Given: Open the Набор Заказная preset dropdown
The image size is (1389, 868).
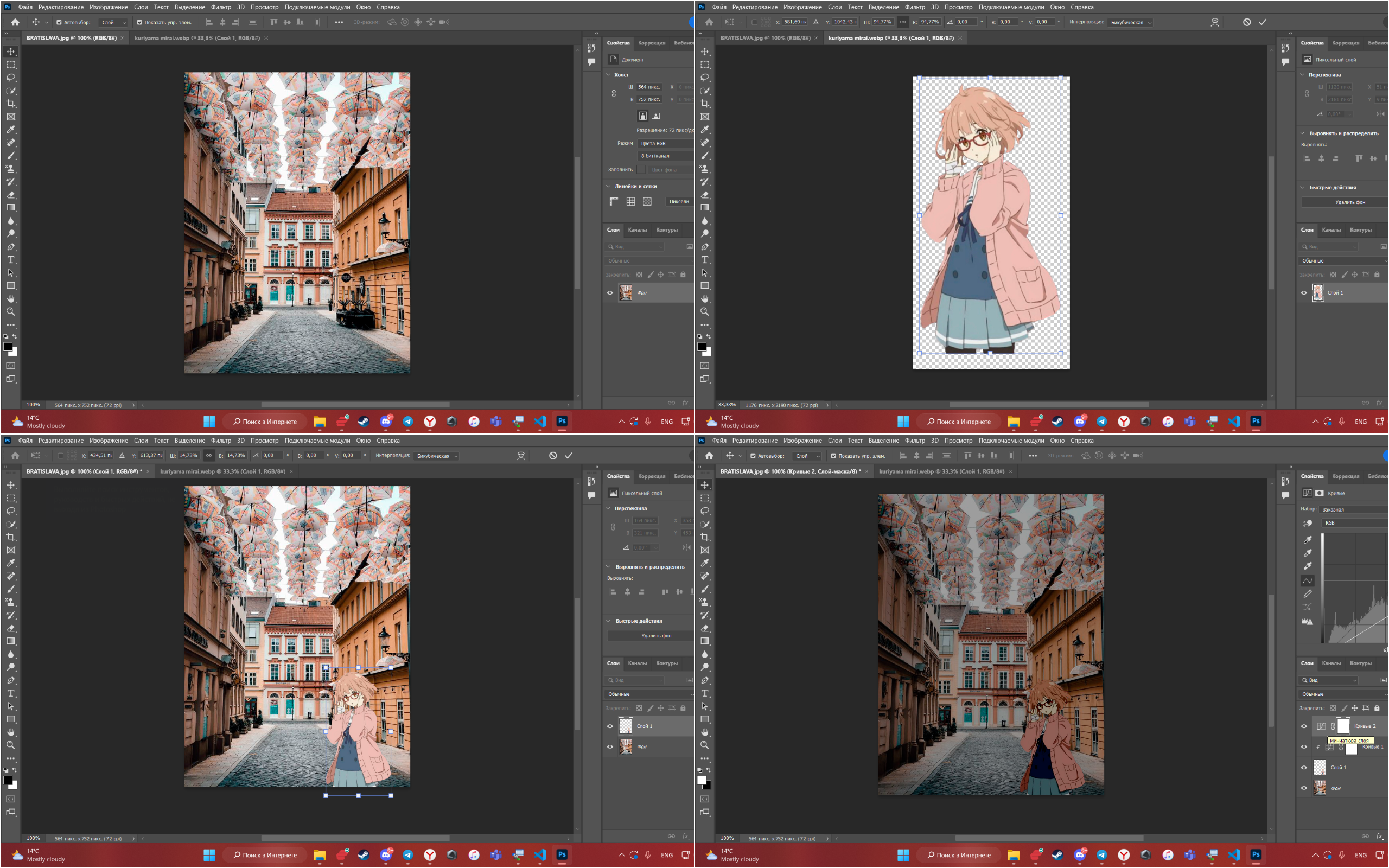Looking at the screenshot, I should point(1355,510).
